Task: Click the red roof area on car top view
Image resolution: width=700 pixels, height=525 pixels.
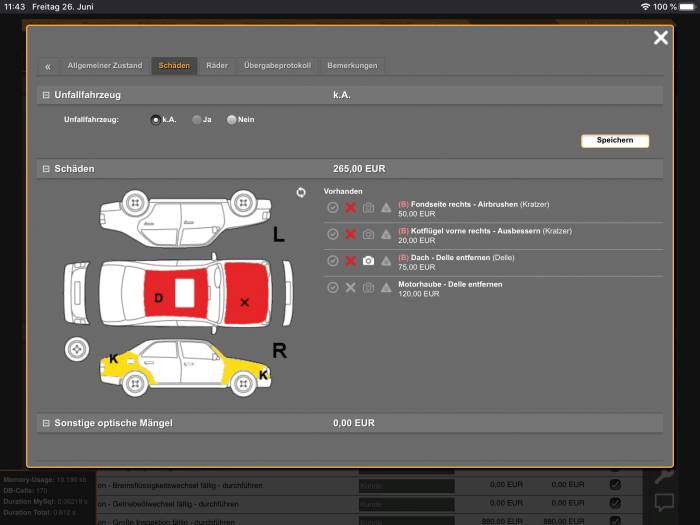Action: click(x=160, y=292)
